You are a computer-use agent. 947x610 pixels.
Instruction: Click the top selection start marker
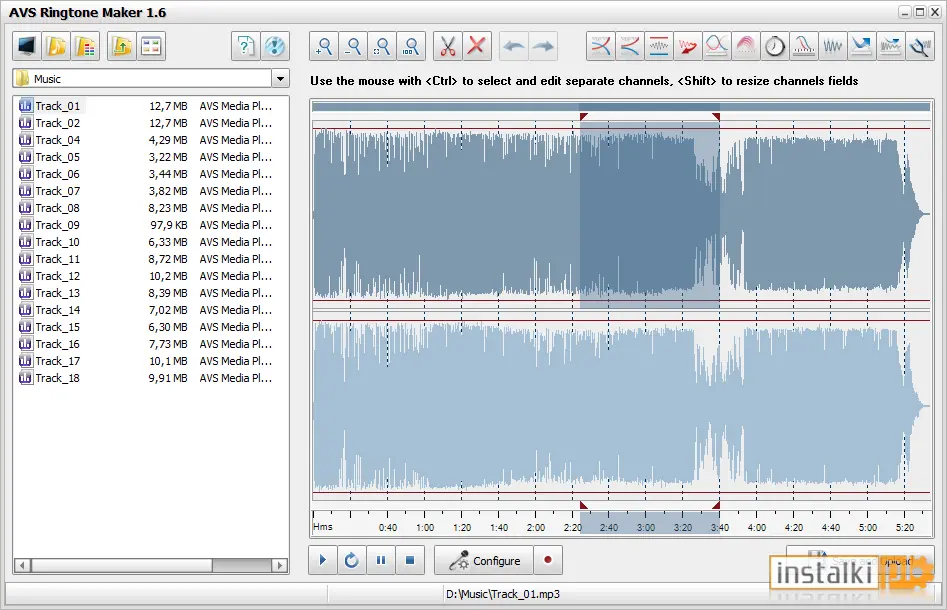[583, 116]
